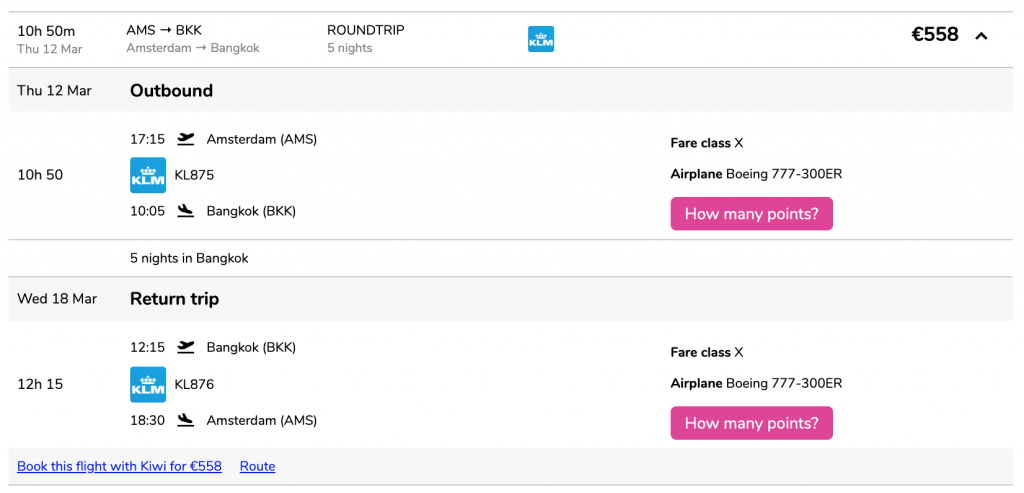1024x493 pixels.
Task: Click landing plane icon at 18:30 Amsterdam
Action: (x=186, y=420)
